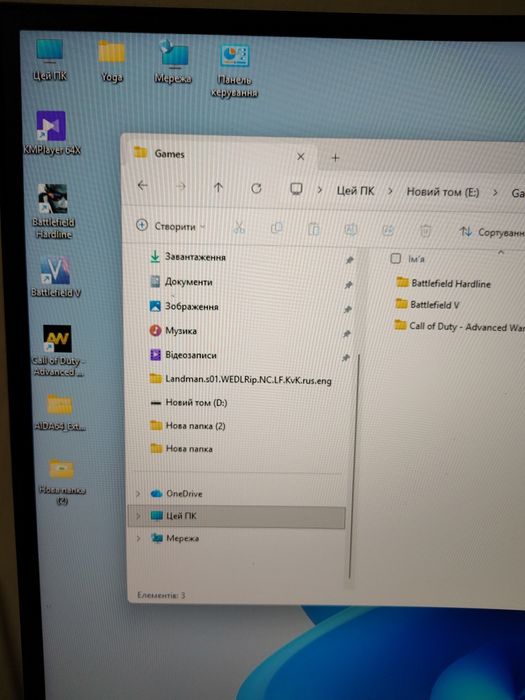Unpin Завантаження using its pin icon

(x=350, y=260)
